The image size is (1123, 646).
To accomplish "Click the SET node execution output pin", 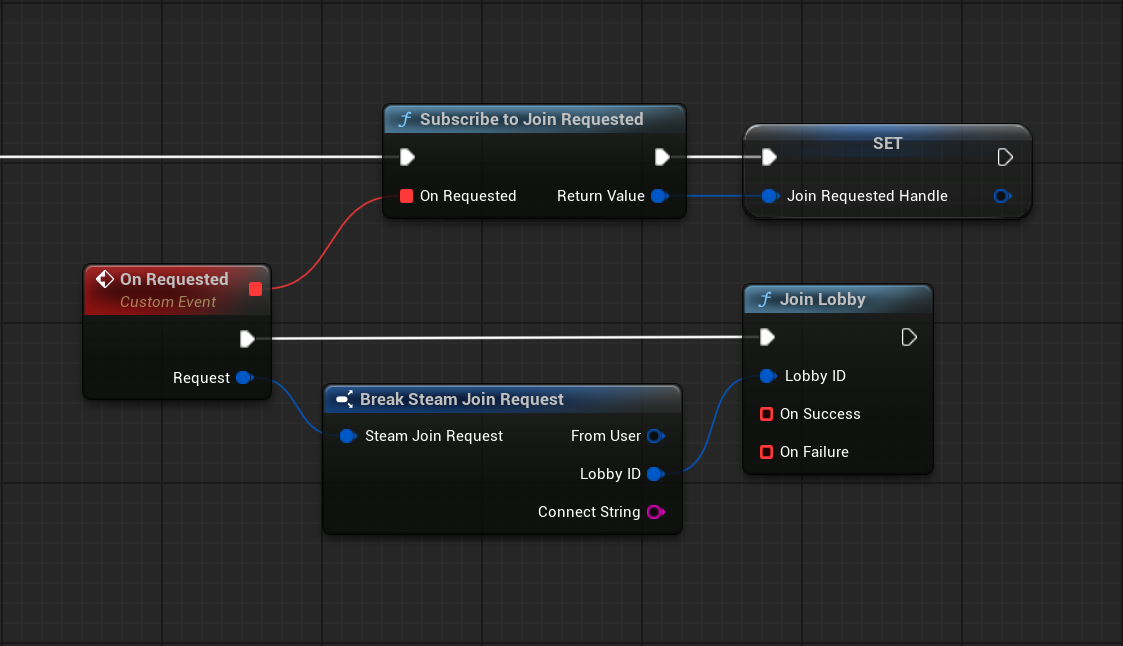I will [1005, 157].
